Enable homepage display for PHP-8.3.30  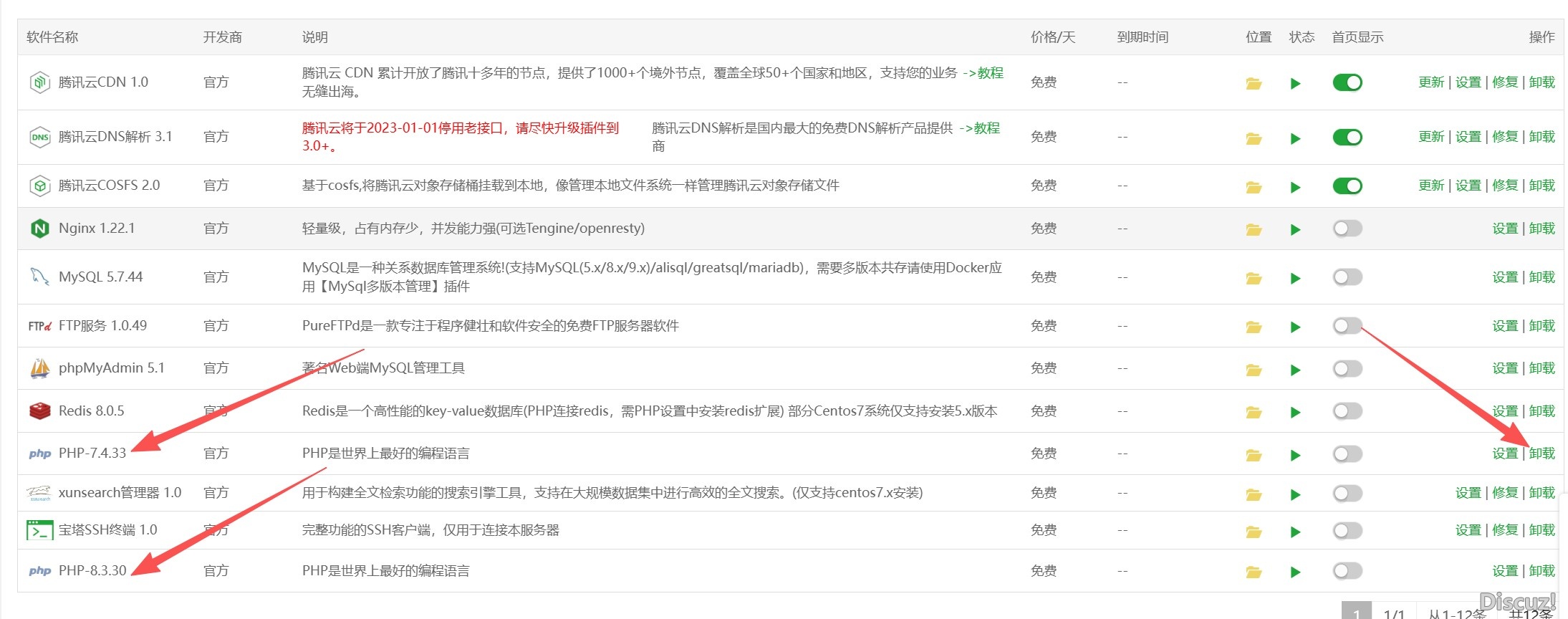(x=1347, y=571)
